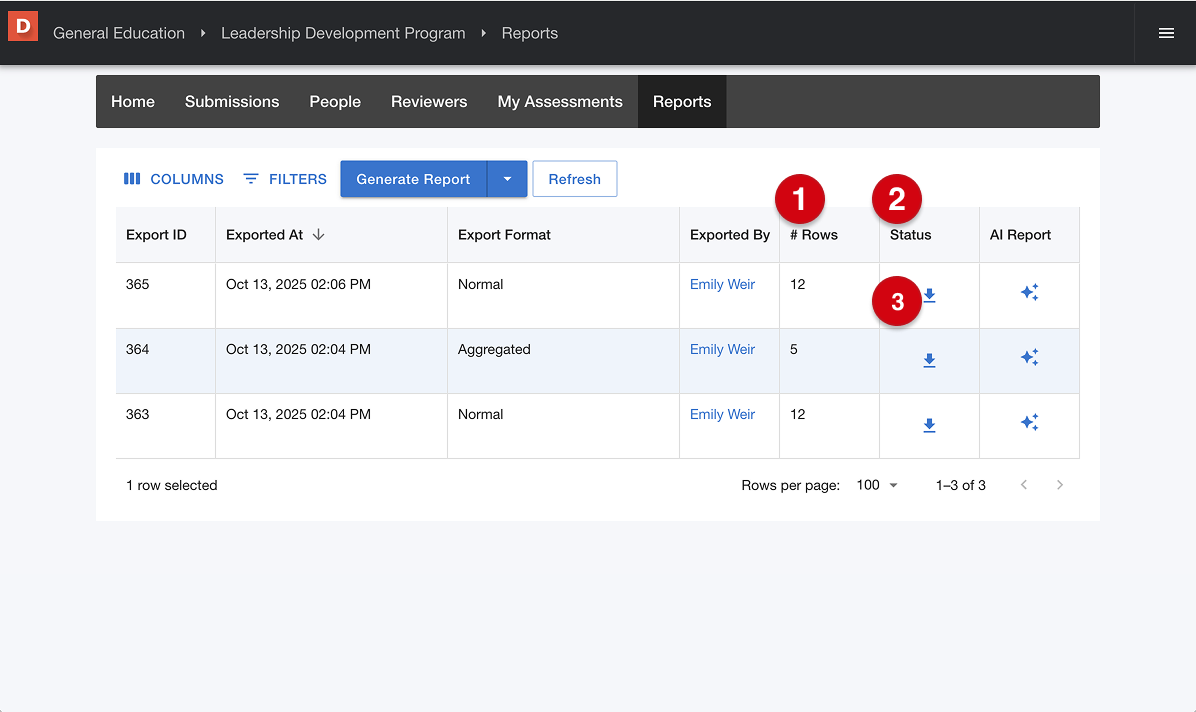Open the People tab
The image size is (1196, 712).
[335, 101]
